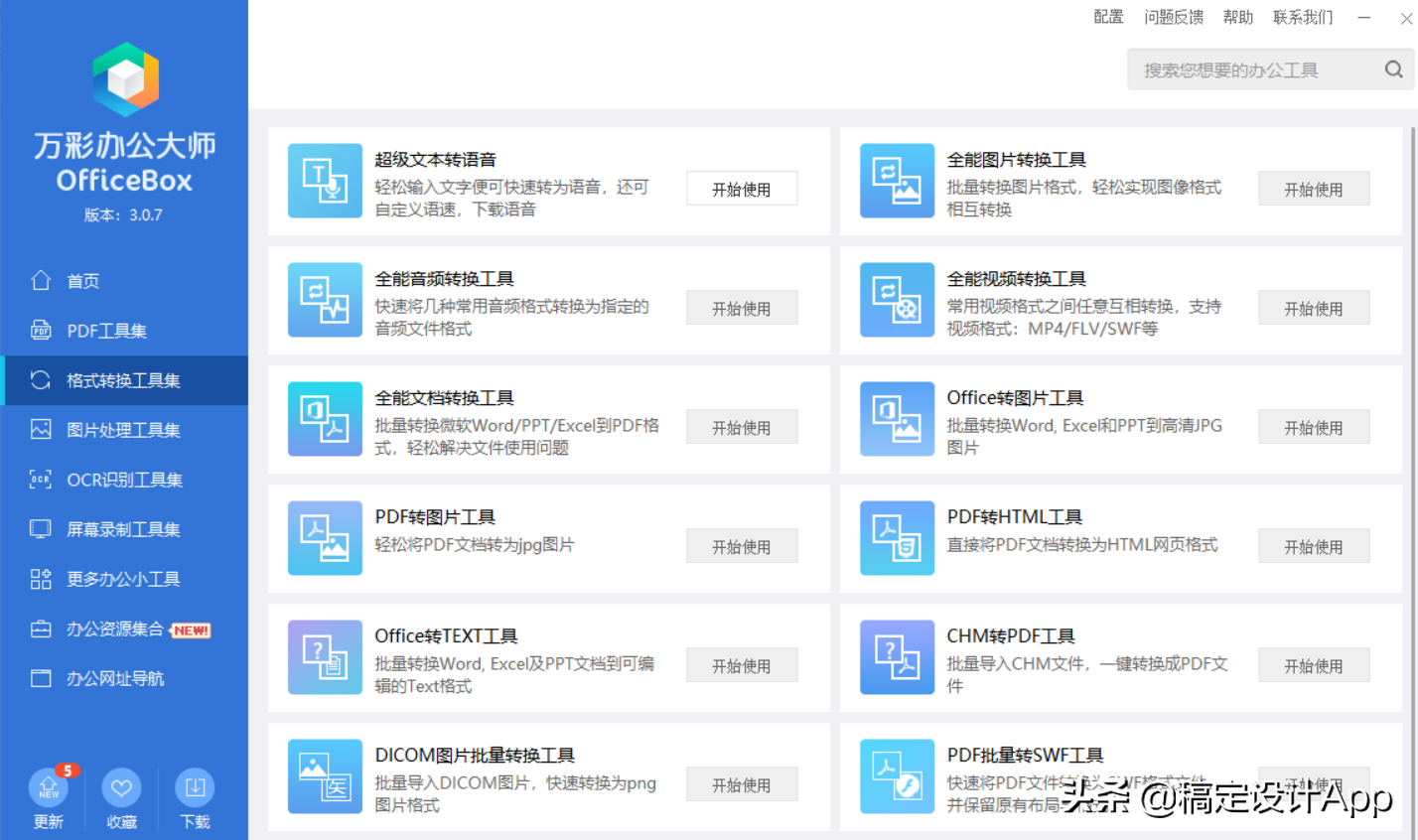This screenshot has width=1418, height=840.
Task: Click the 万彩办公大师 title text
Action: pyautogui.click(x=125, y=146)
